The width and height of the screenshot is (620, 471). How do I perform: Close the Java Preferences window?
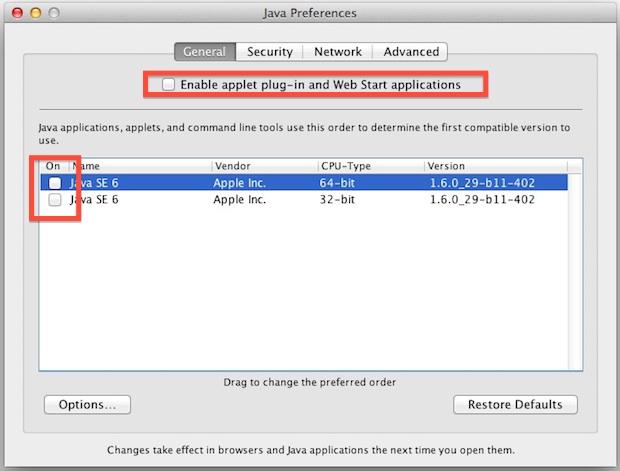click(17, 13)
